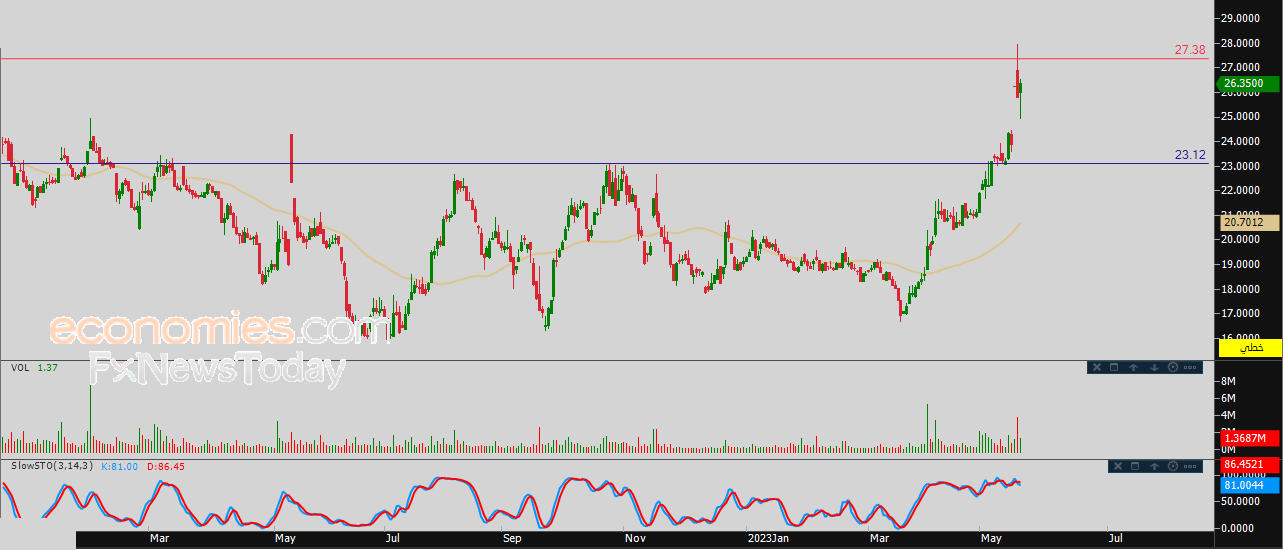Move the VOL pane up
1283x550 pixels.
click(1134, 367)
